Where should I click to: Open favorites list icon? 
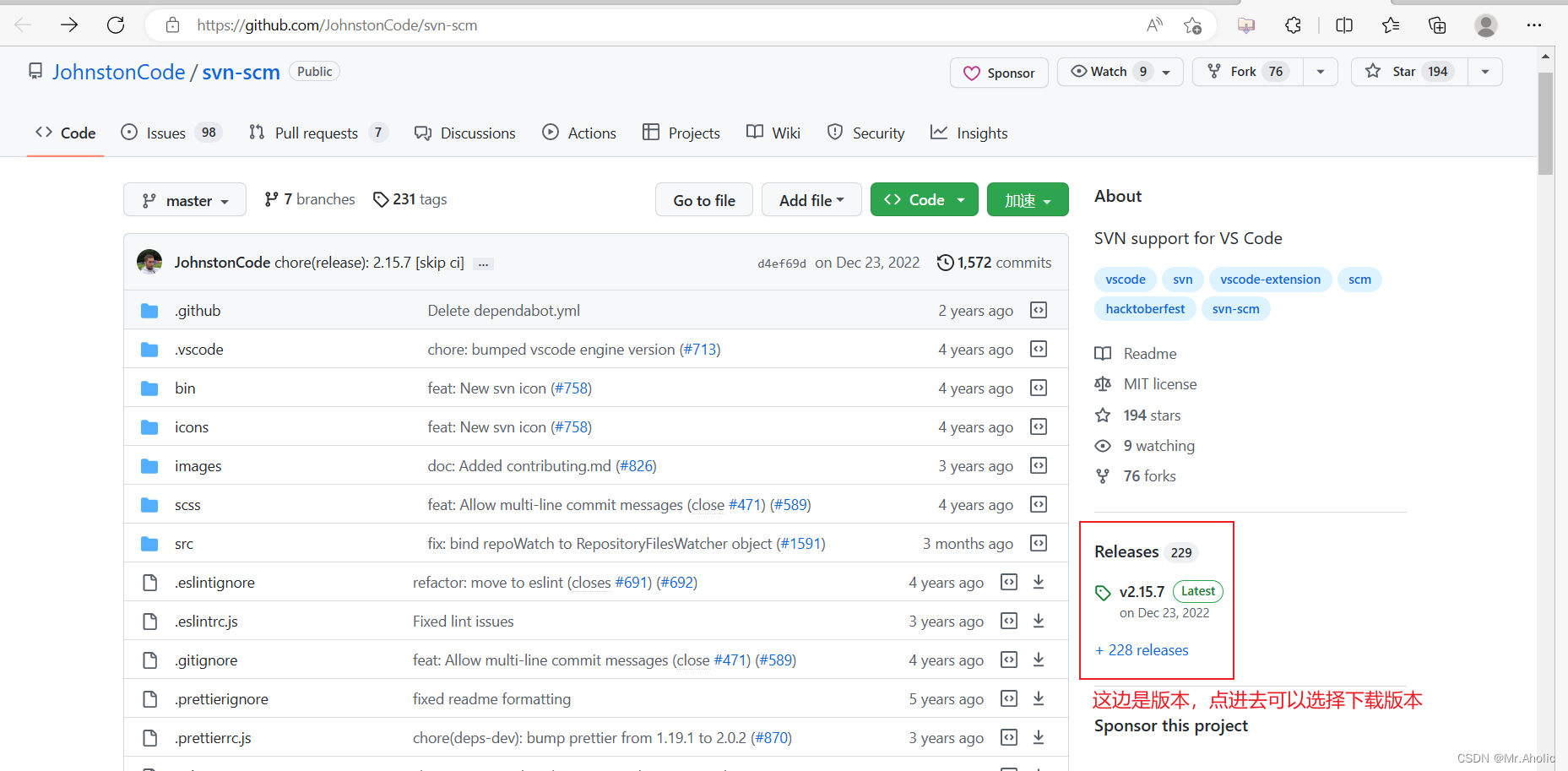(1391, 25)
